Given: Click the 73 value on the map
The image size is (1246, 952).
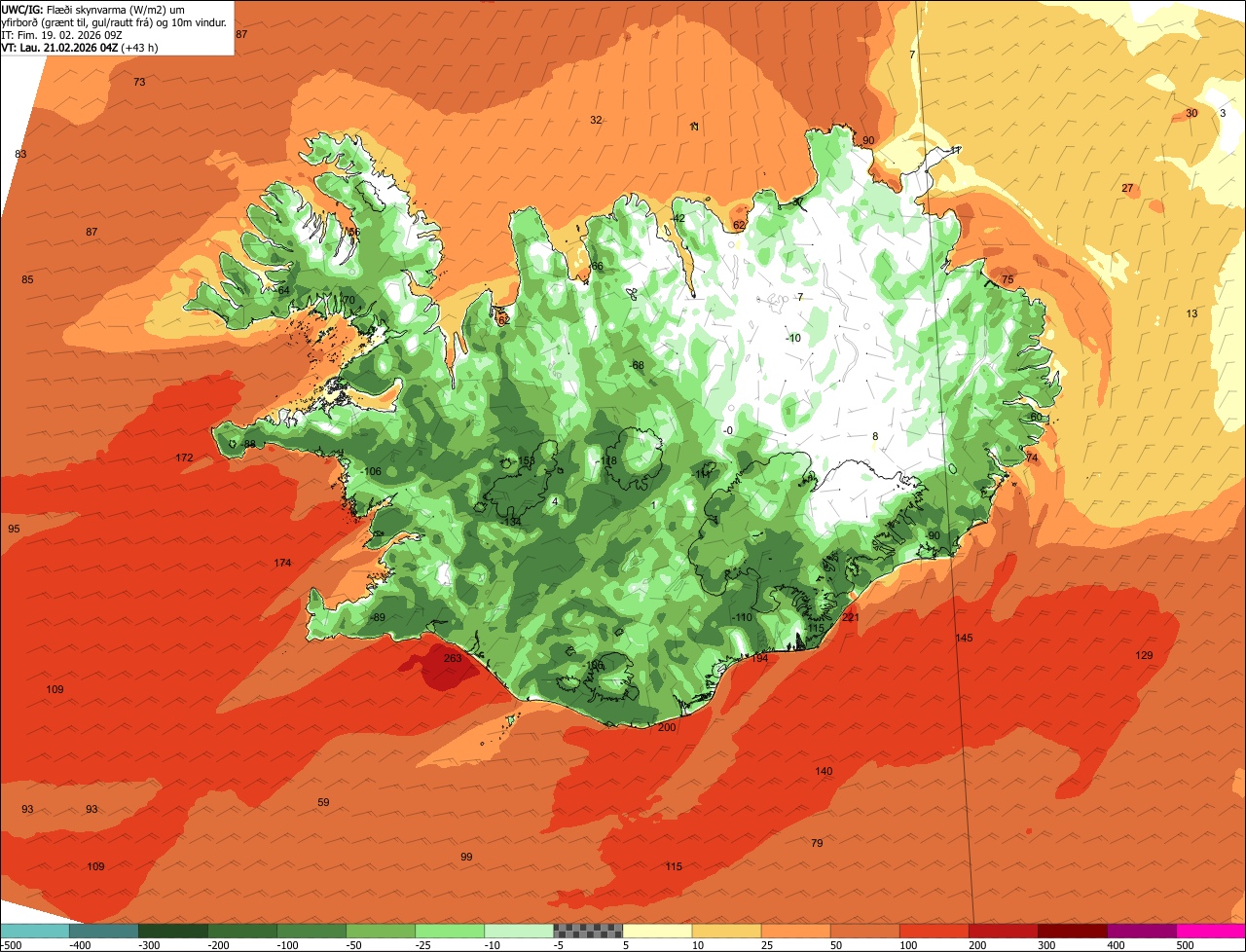Looking at the screenshot, I should [139, 82].
